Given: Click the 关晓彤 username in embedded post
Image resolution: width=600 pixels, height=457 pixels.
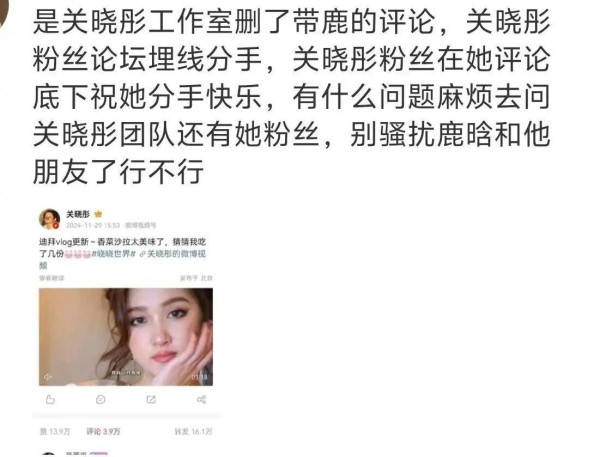Looking at the screenshot, I should coord(78,214).
